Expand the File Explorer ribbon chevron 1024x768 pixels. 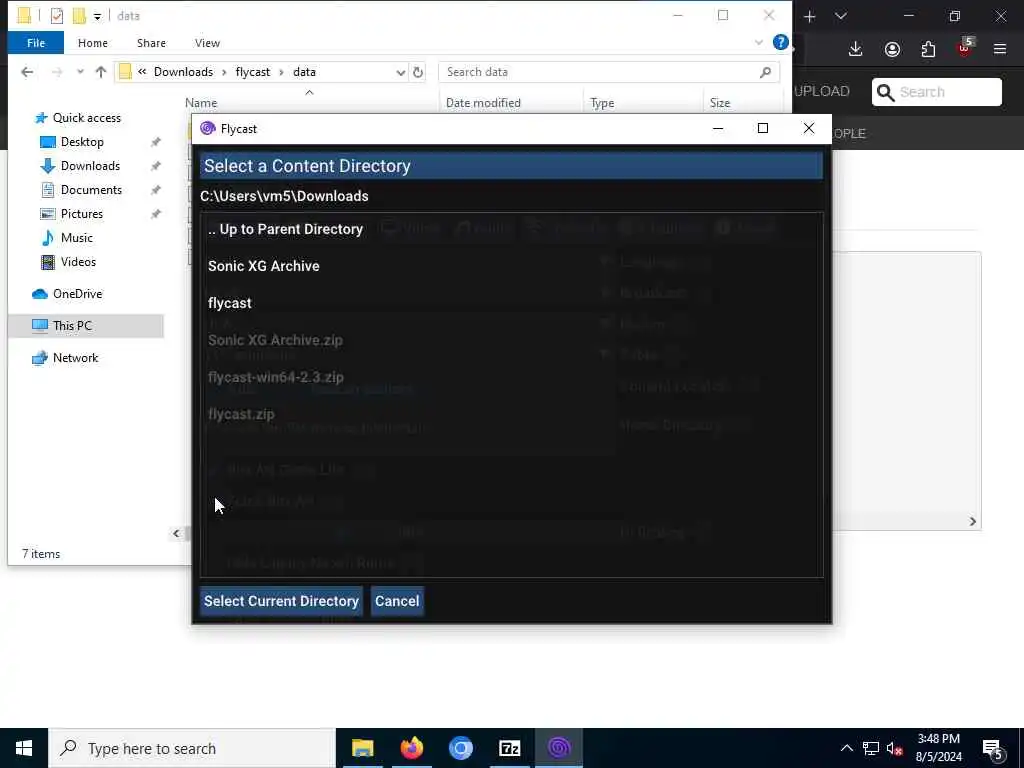pyautogui.click(x=759, y=42)
